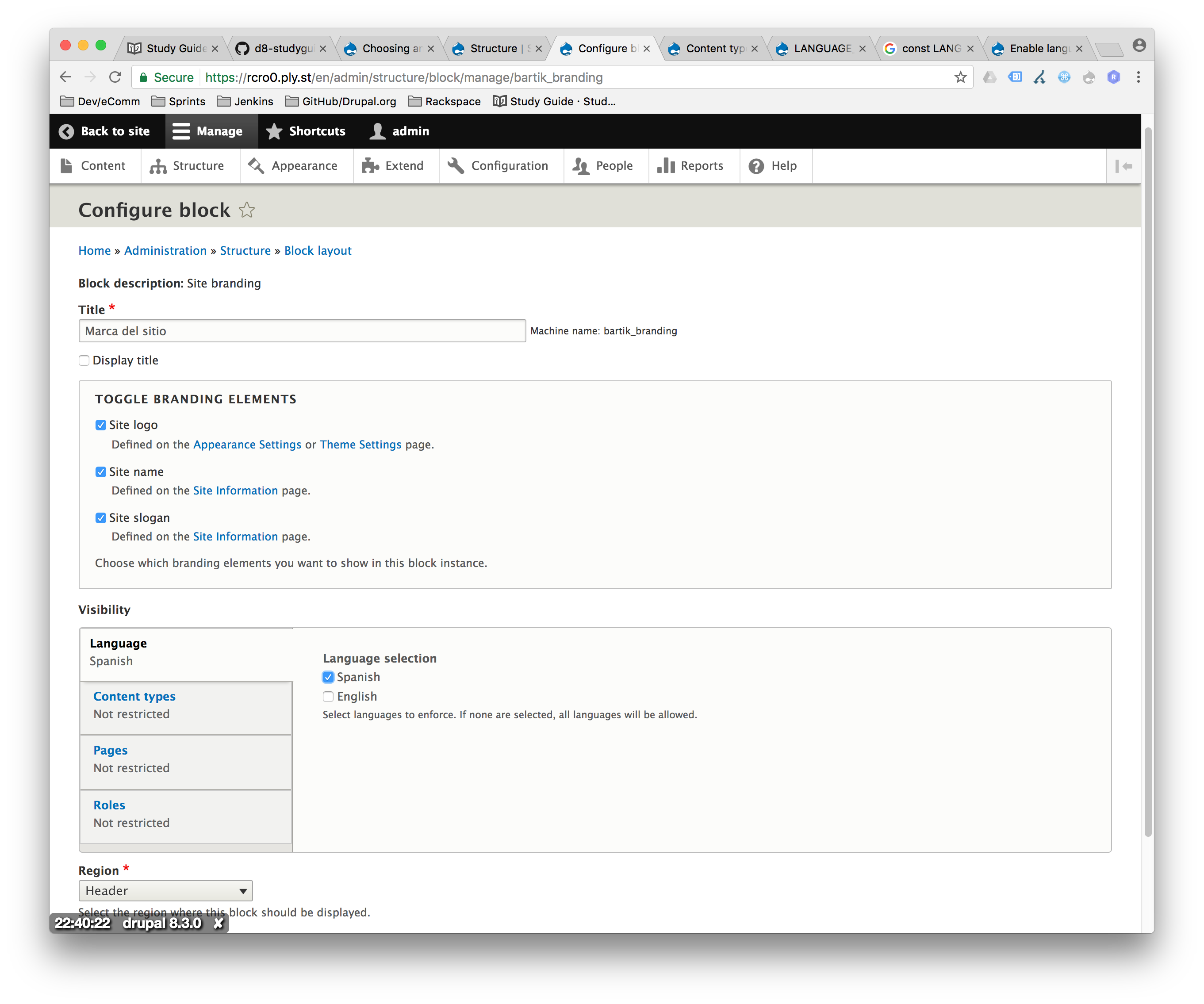The image size is (1204, 1004).
Task: Open the Rackspace bookmarks folder
Action: (x=445, y=101)
